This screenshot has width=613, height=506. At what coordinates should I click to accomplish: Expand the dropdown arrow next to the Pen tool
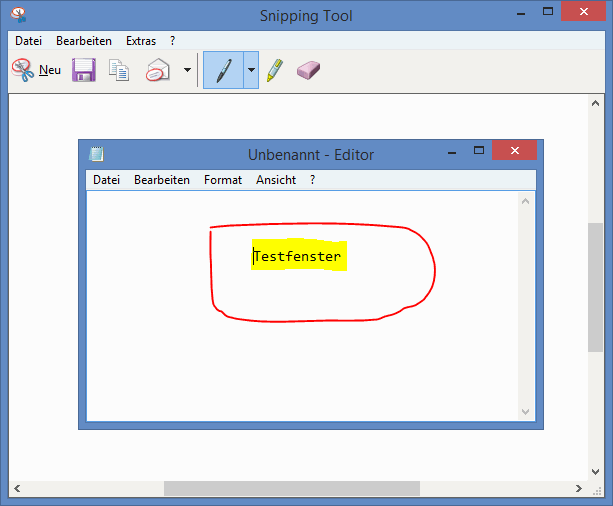pos(251,70)
